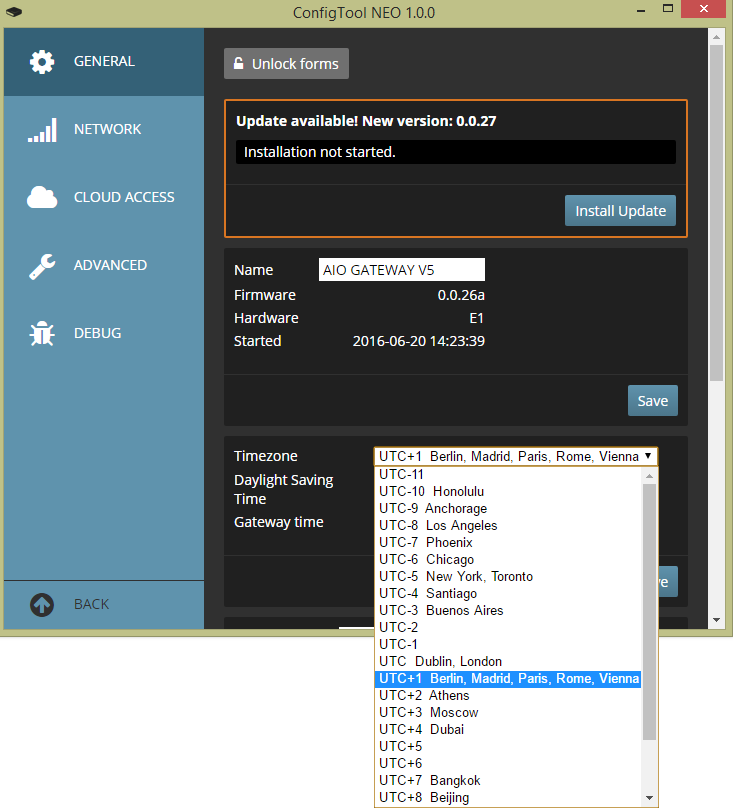The image size is (733, 810).
Task: Choose the UTC-1 option
Action: point(508,645)
